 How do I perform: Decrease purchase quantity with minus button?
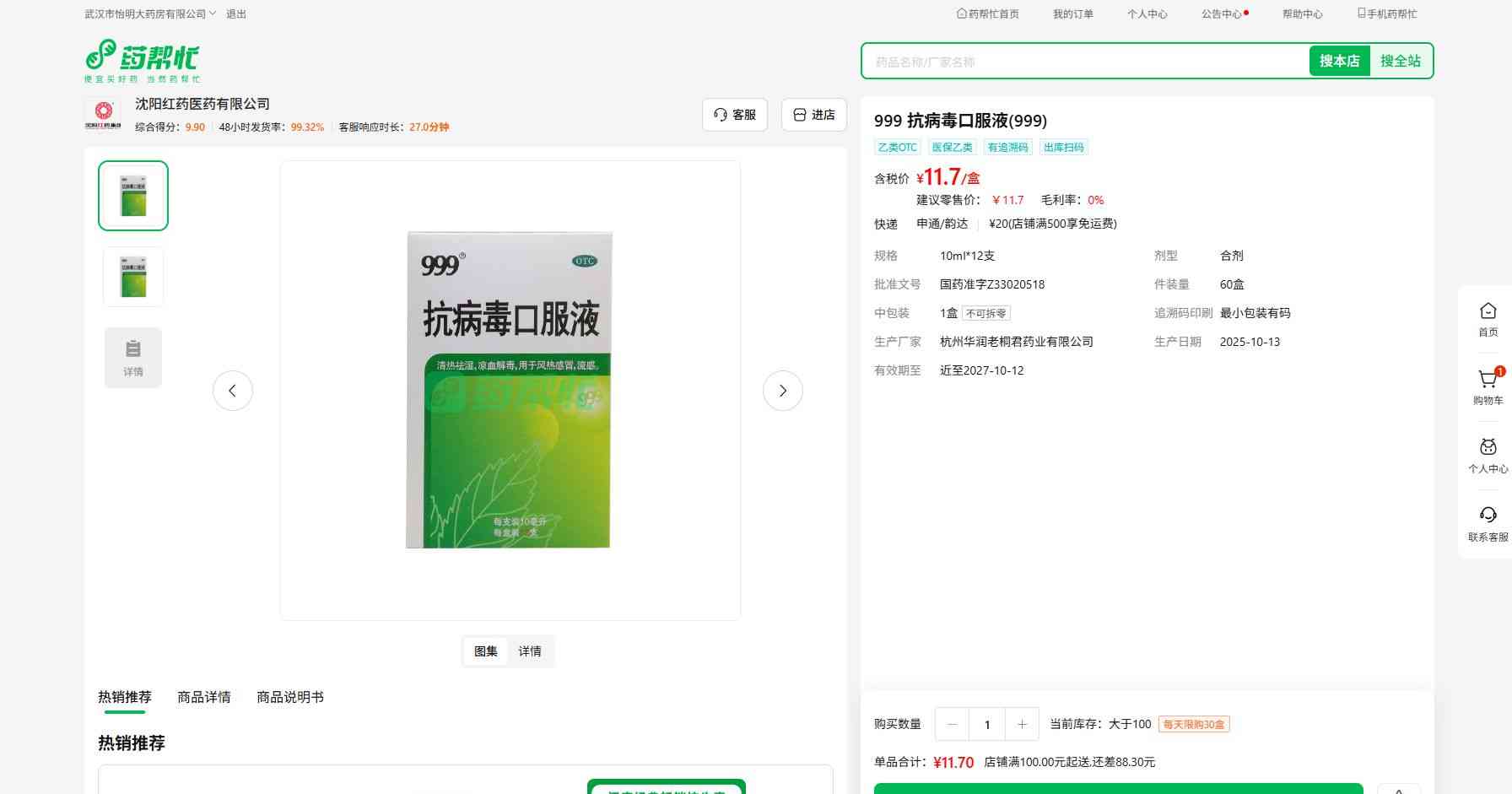[953, 724]
